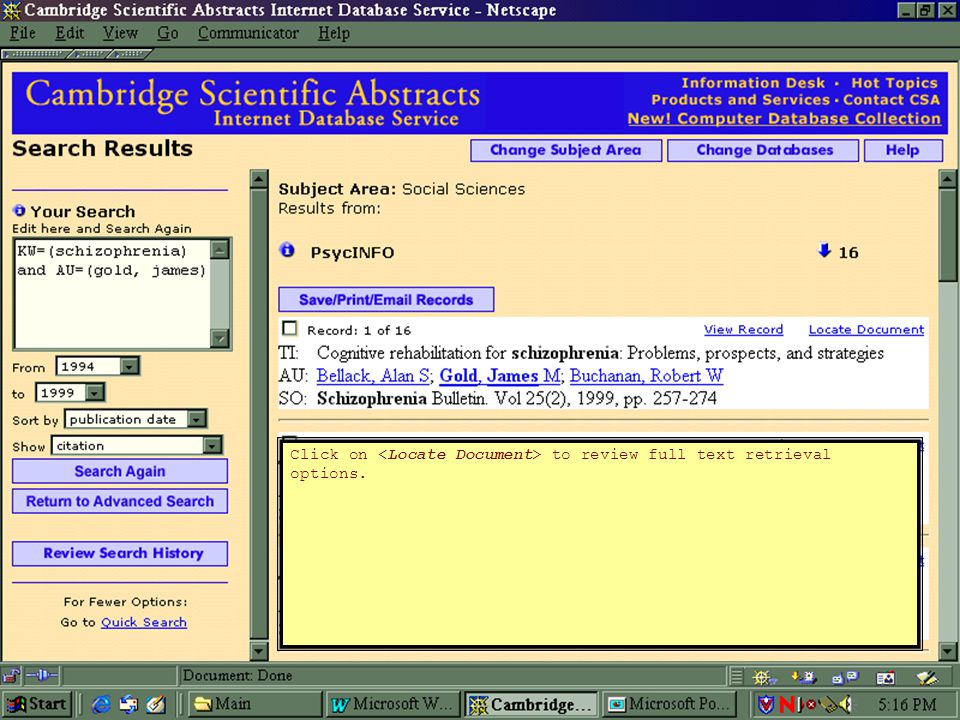
Task: Open the Go menu
Action: pos(168,33)
